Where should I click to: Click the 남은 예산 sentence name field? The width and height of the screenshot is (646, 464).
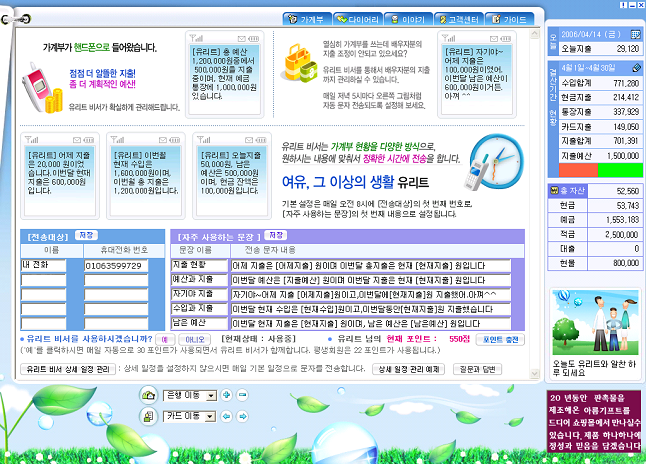point(199,323)
